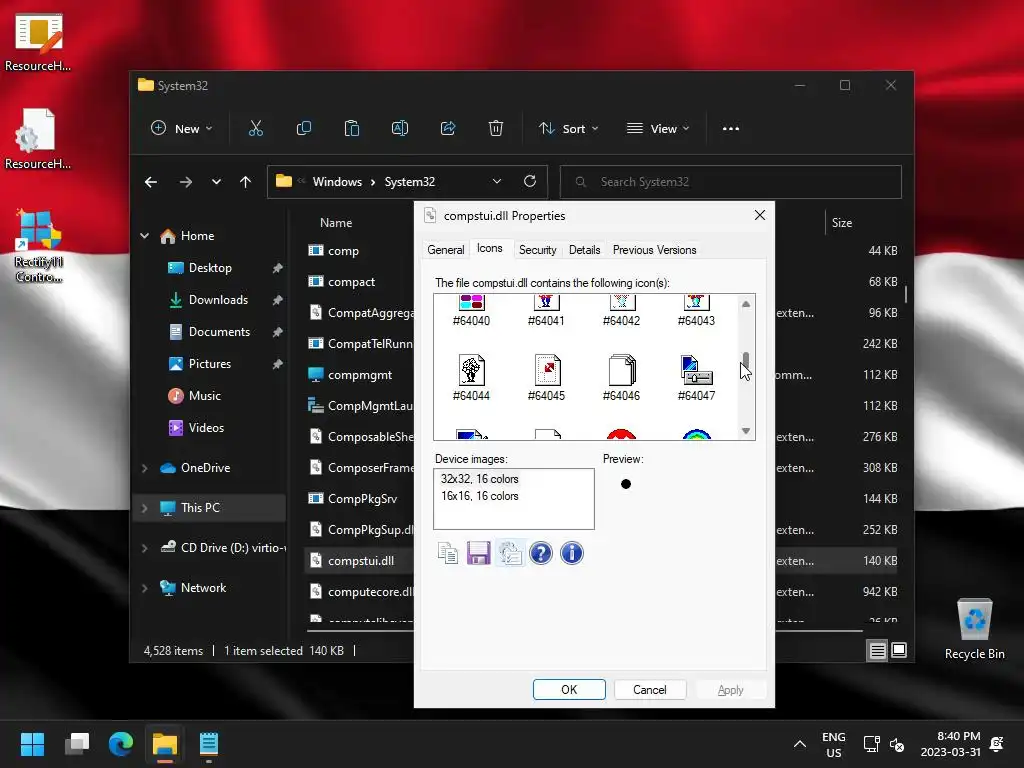1024x768 pixels.
Task: Collapse the Home tree node
Action: [x=144, y=236]
